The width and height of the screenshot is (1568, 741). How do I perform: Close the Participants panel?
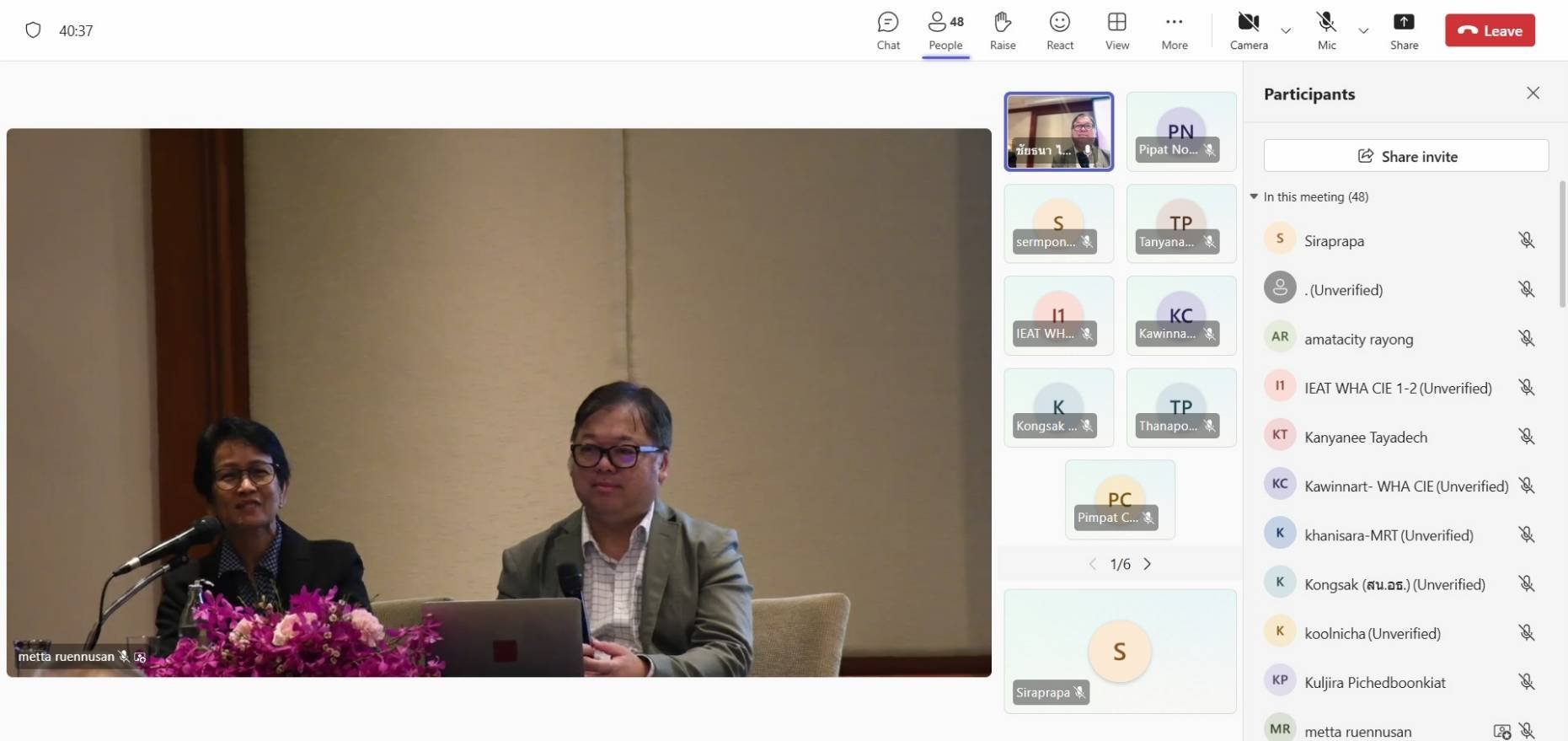point(1533,94)
